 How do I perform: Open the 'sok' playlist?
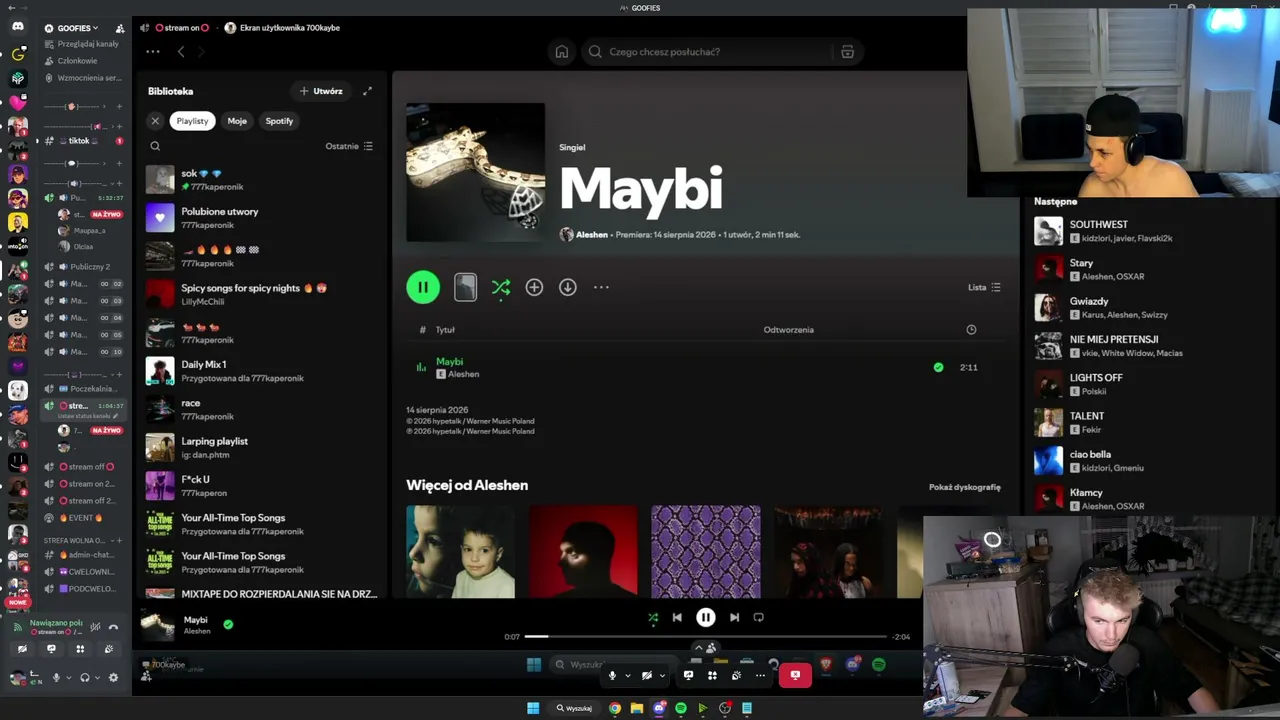click(x=260, y=179)
